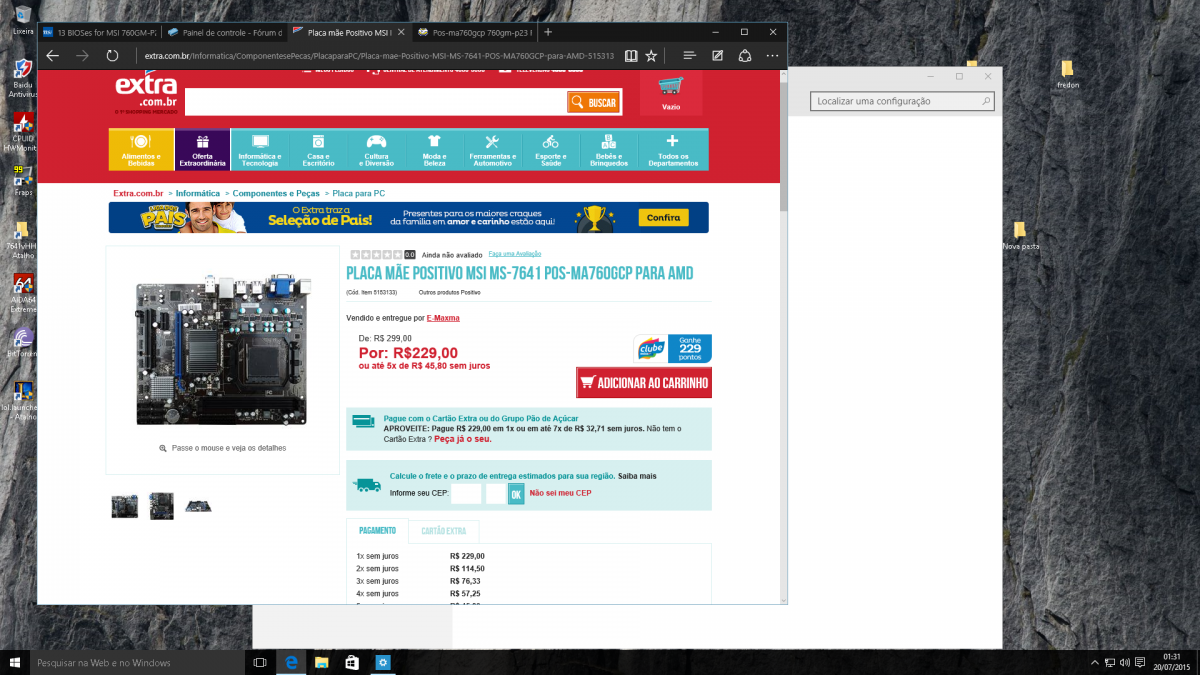Viewport: 1200px width, 675px height.
Task: Open Todos os Departamentos menu
Action: click(673, 149)
